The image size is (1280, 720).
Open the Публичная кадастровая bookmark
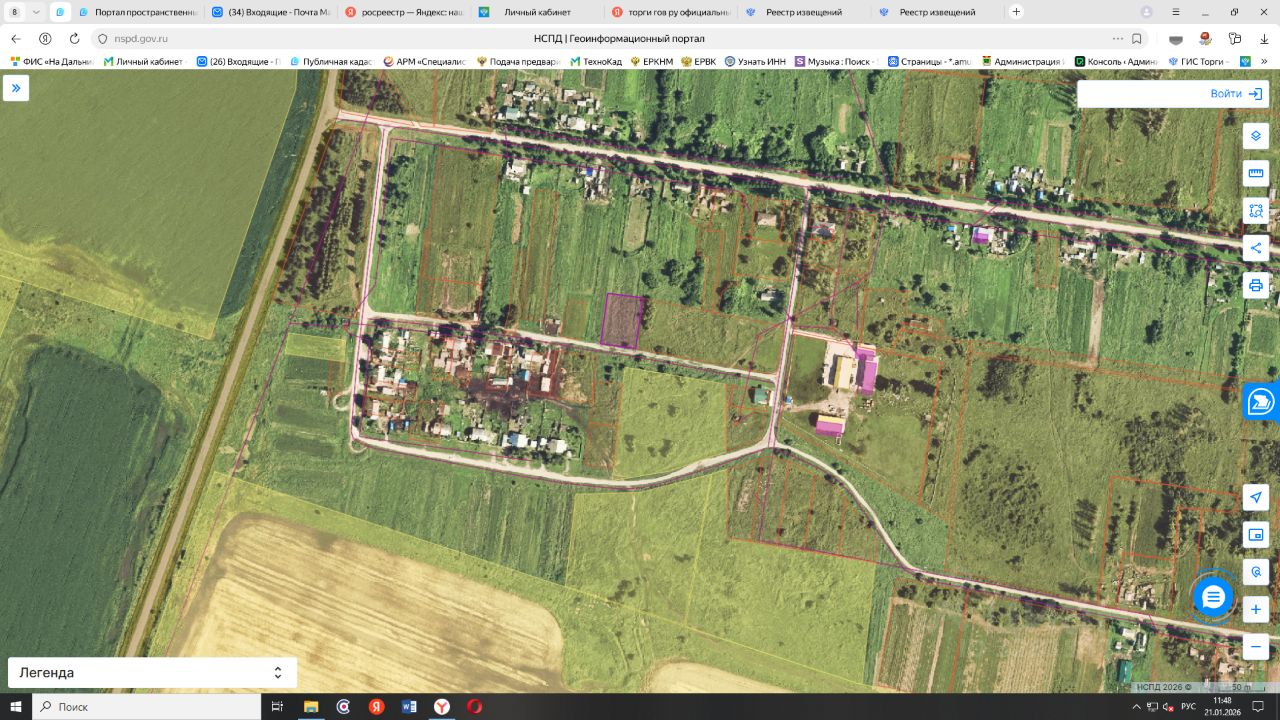(x=329, y=61)
